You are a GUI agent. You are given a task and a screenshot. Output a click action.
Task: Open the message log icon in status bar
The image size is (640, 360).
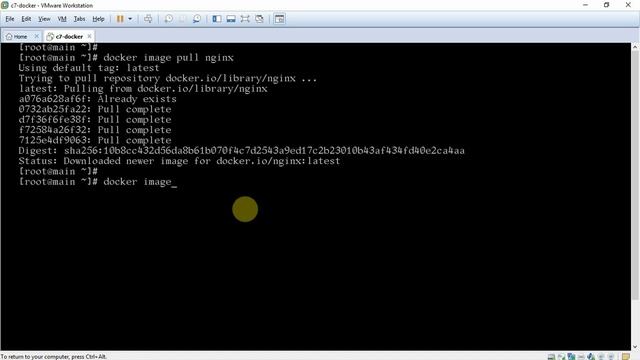coord(626,357)
